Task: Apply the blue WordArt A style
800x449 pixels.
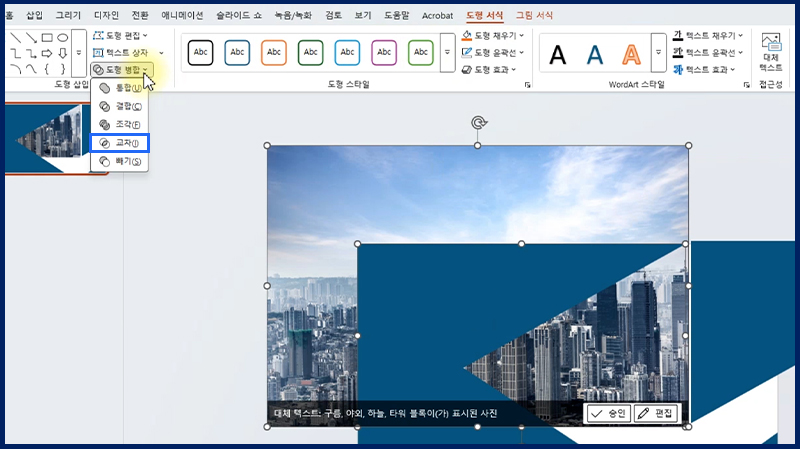Action: point(594,55)
